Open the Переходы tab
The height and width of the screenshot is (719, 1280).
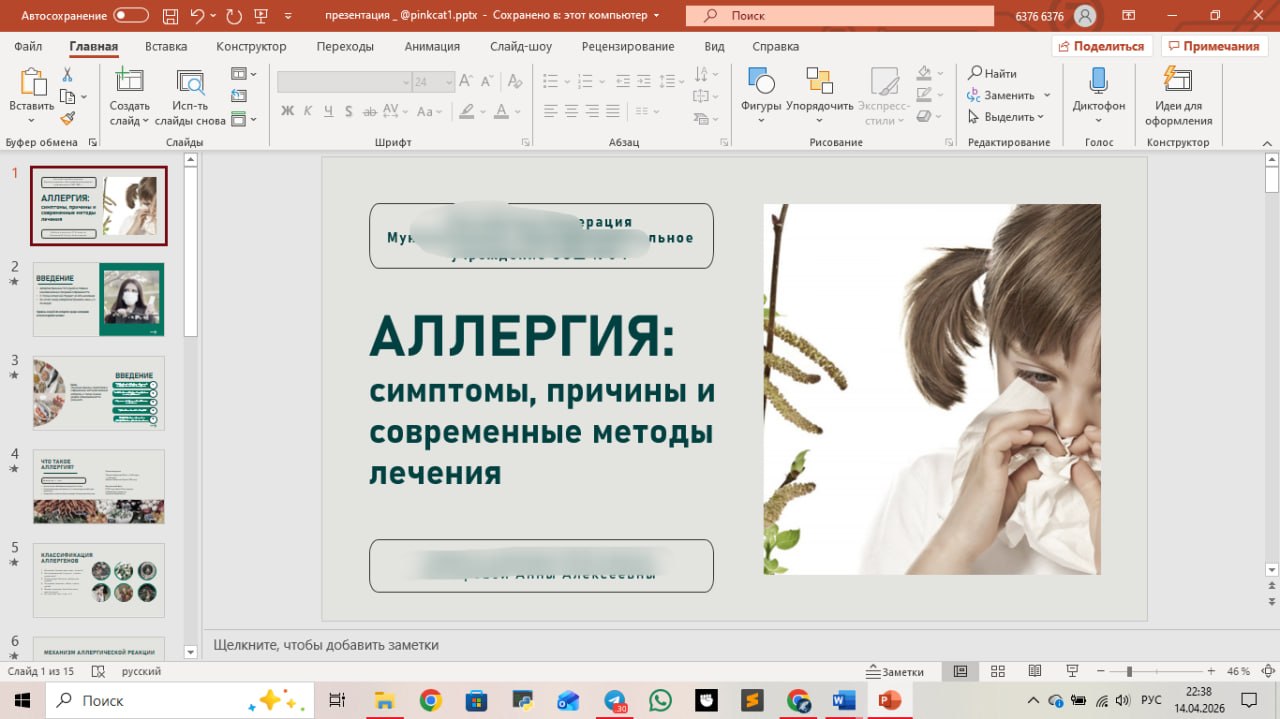345,46
